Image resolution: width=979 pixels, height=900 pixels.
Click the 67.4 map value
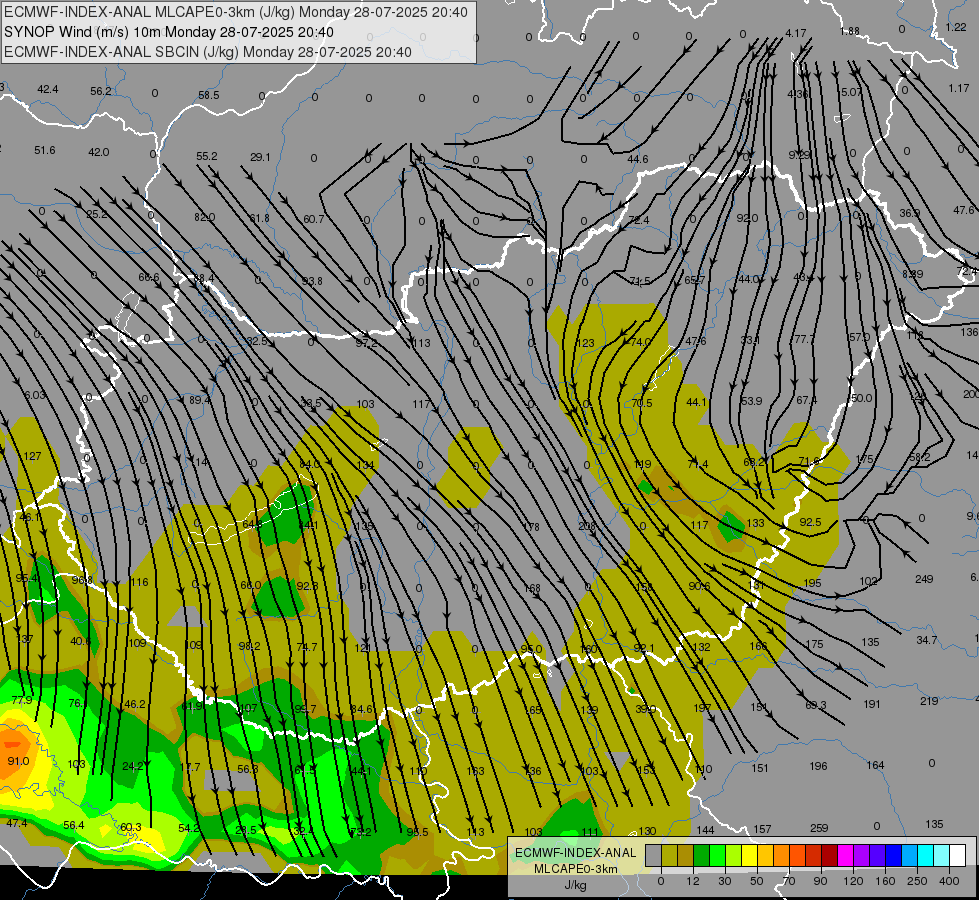(806, 400)
